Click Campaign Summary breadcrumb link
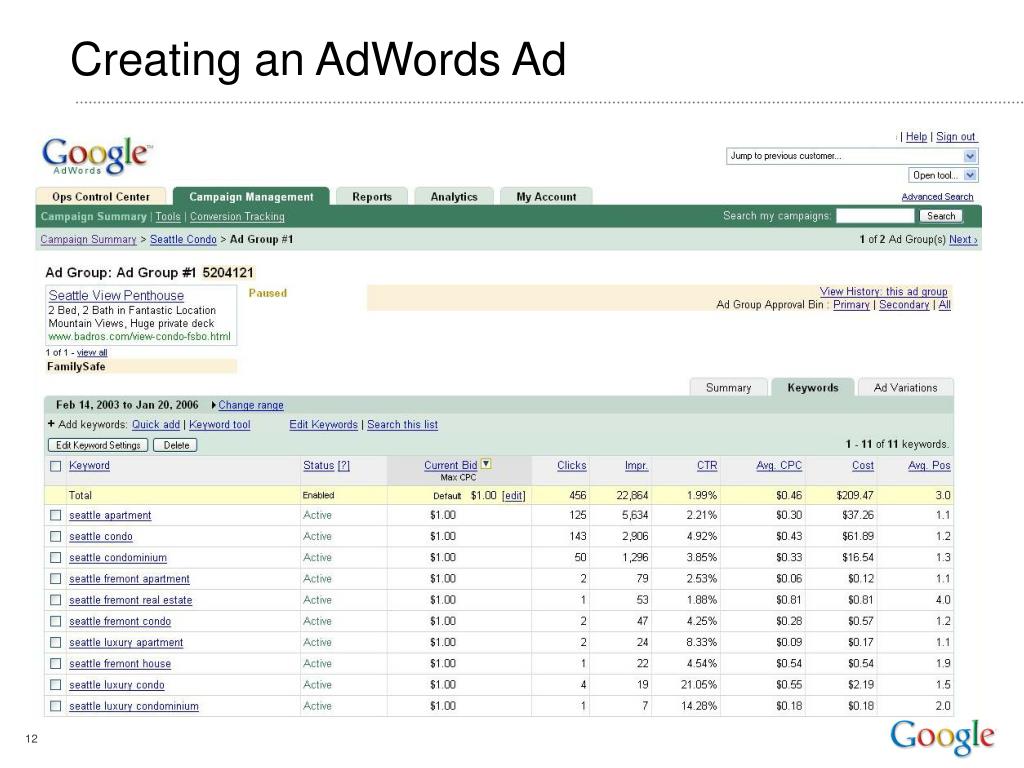The width and height of the screenshot is (1024, 768). pyautogui.click(x=88, y=239)
